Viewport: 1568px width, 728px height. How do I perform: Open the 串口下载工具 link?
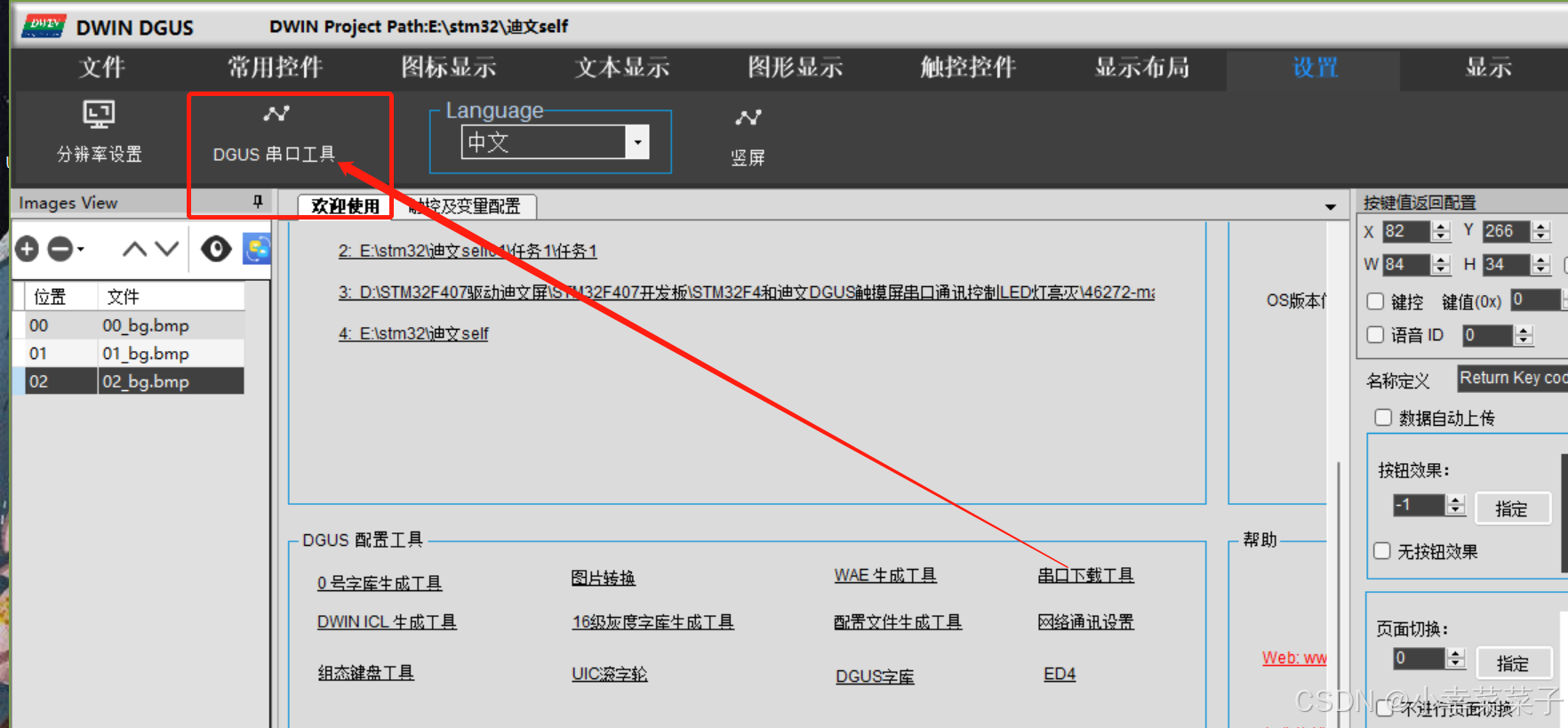coord(1085,575)
